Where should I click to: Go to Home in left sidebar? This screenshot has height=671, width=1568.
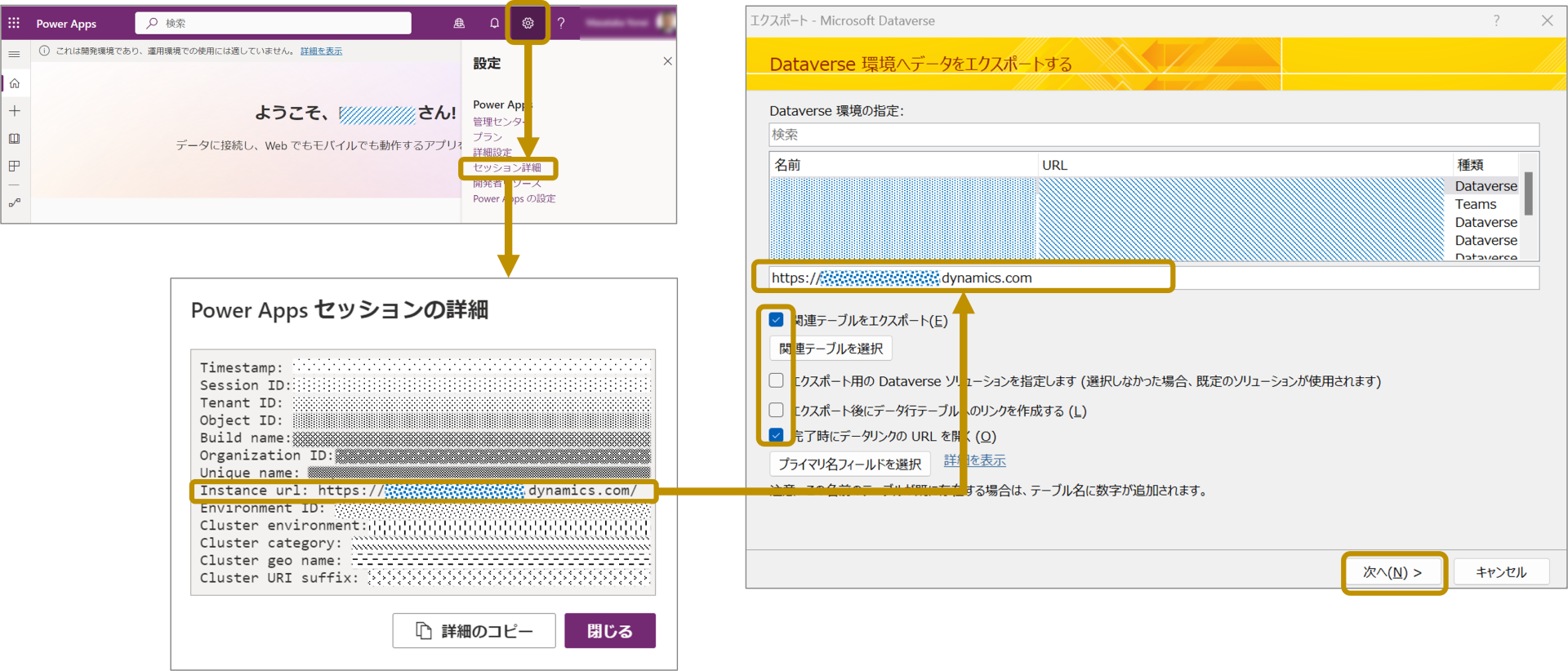click(x=15, y=83)
